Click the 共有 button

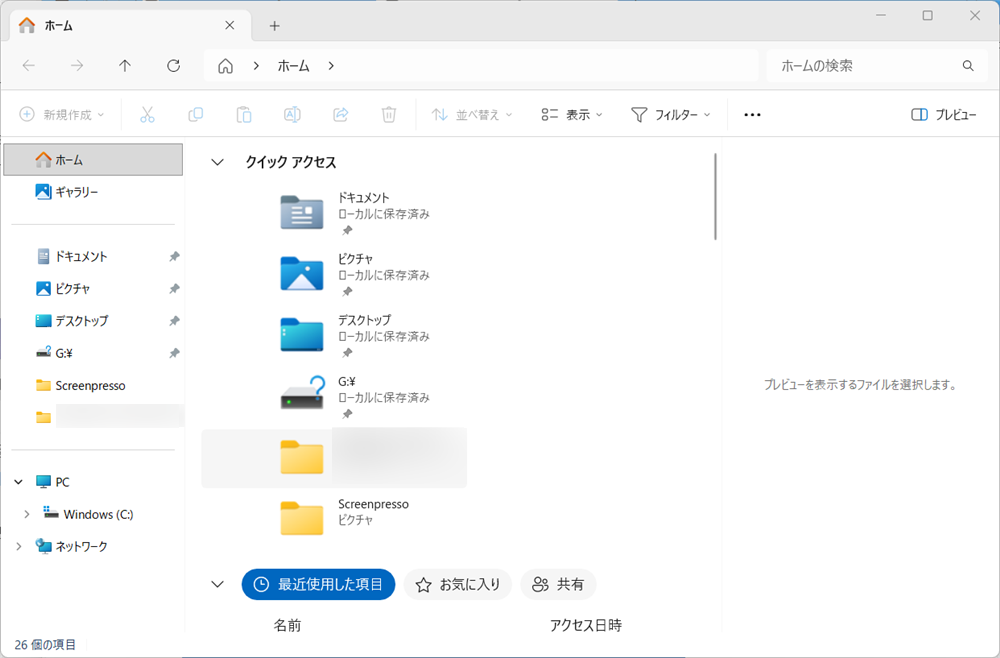(558, 584)
